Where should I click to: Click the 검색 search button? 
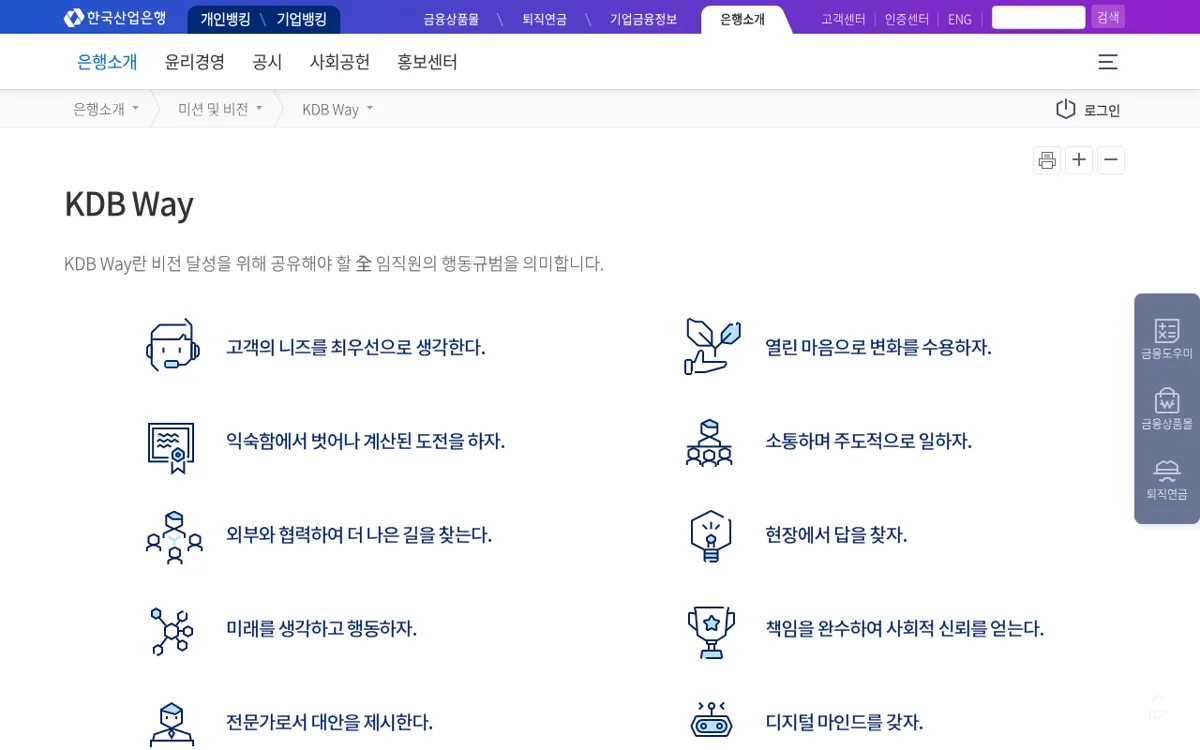(1108, 17)
